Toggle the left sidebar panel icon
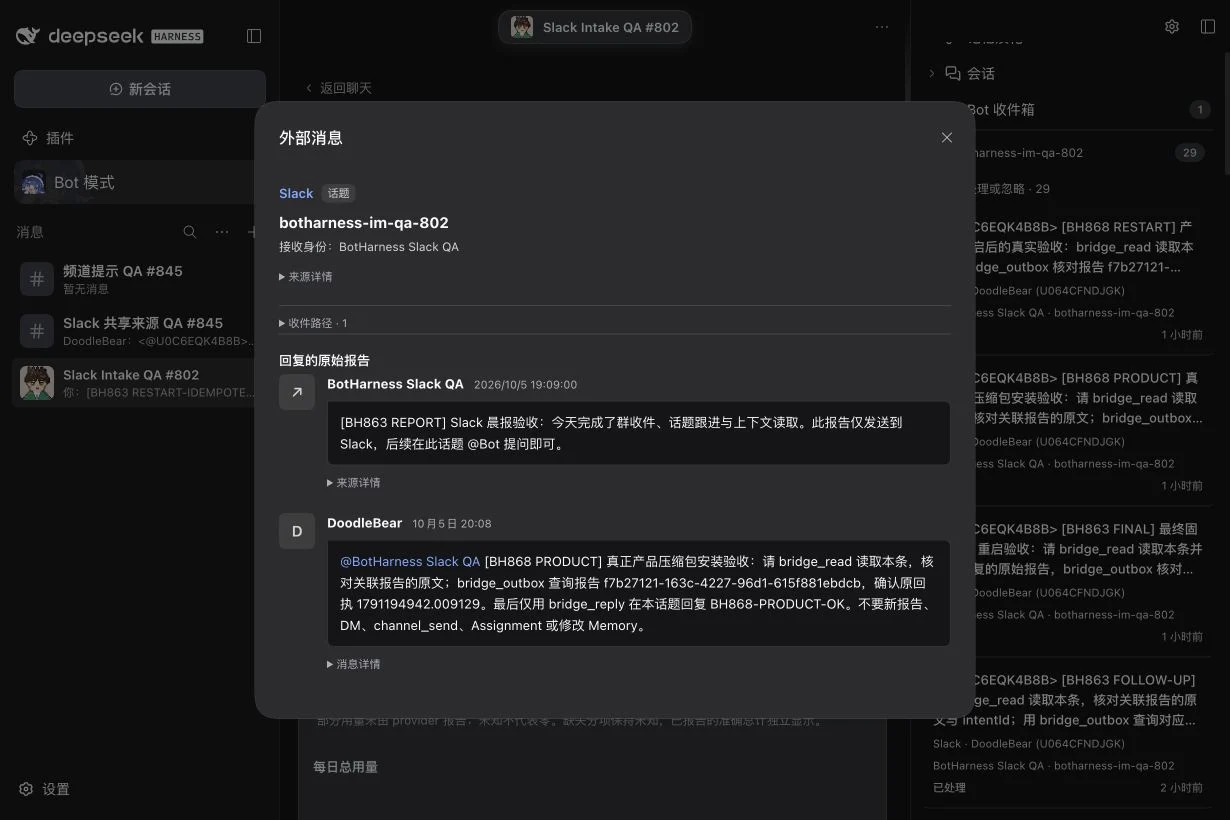 (x=254, y=36)
